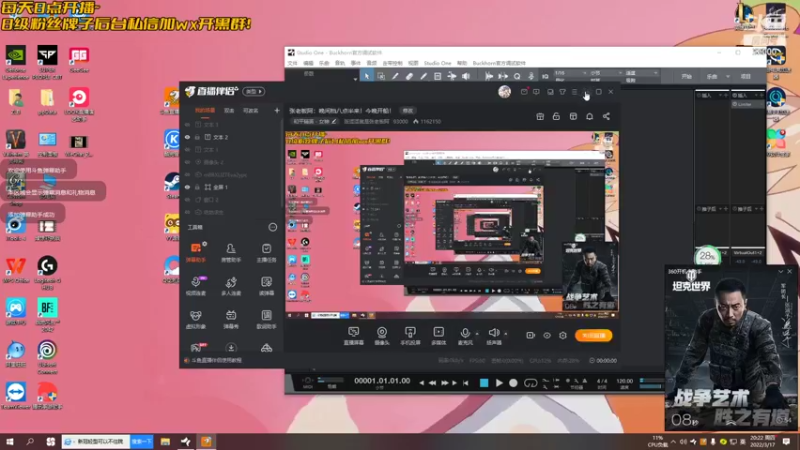Click 项目 page button in Studio One
800x450 pixels.
click(746, 77)
